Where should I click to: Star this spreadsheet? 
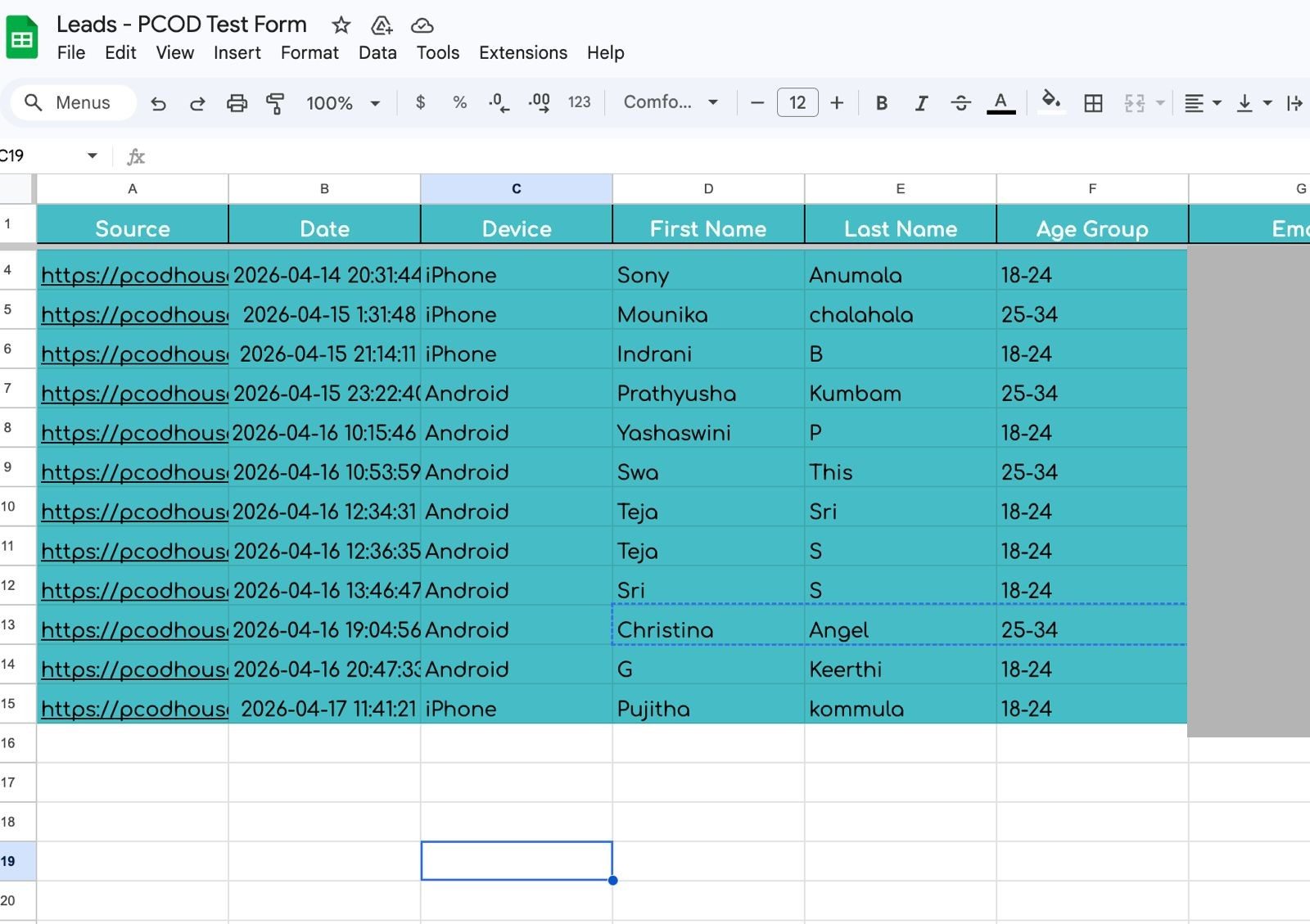click(x=341, y=25)
